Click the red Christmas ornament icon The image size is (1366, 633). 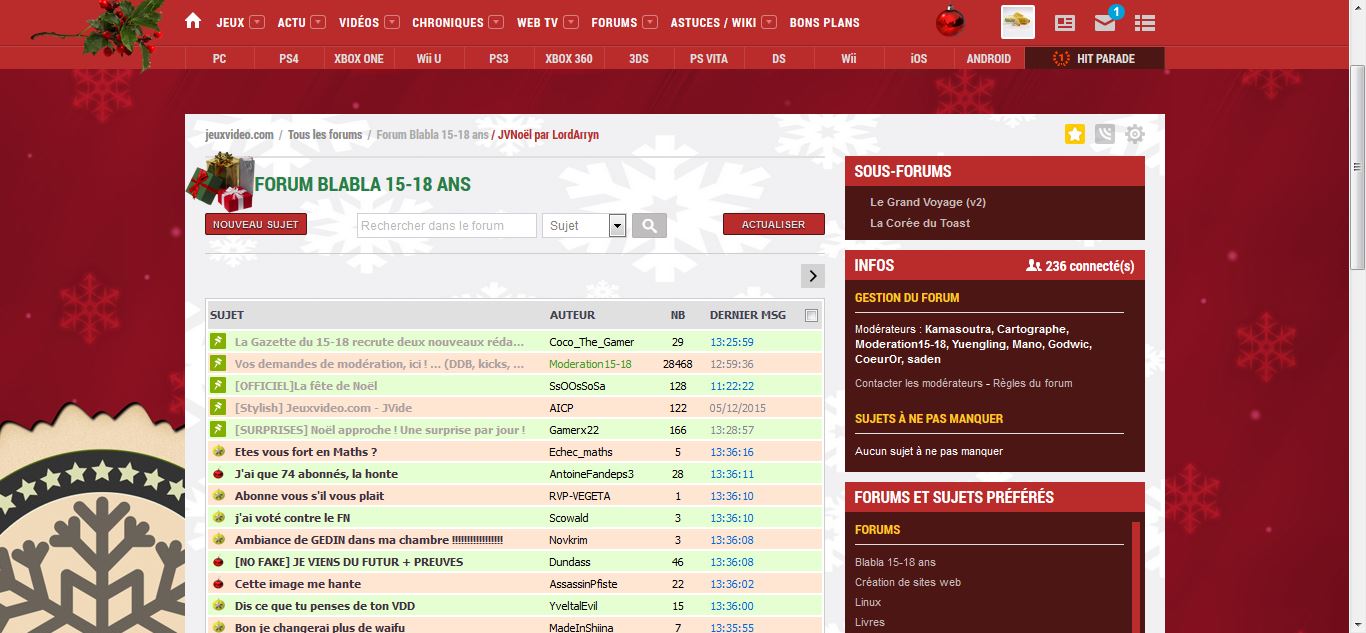pyautogui.click(x=949, y=21)
